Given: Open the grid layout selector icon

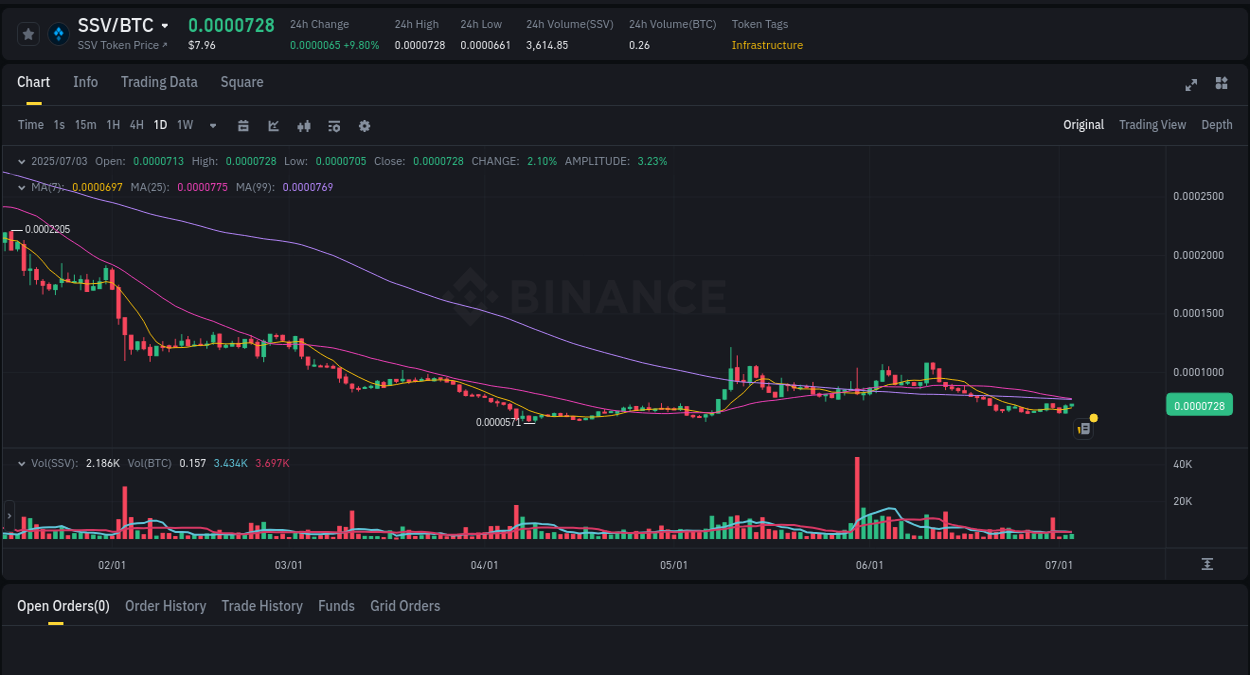Looking at the screenshot, I should pyautogui.click(x=1221, y=85).
